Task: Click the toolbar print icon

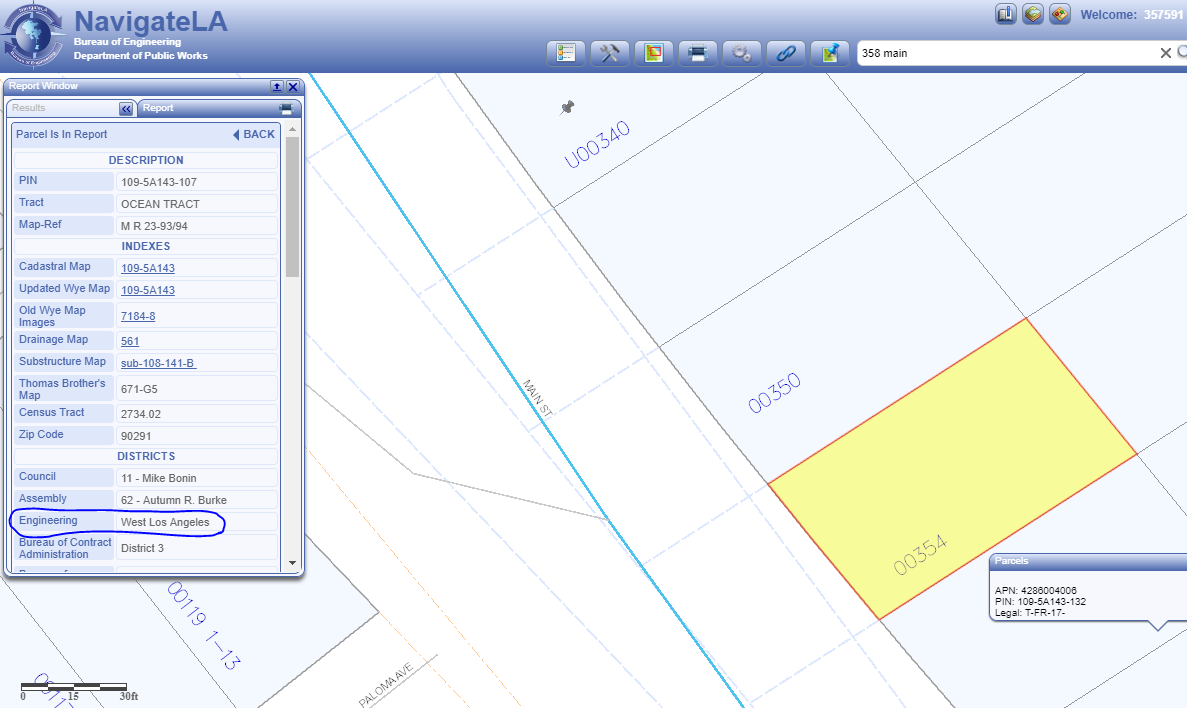Action: point(697,53)
